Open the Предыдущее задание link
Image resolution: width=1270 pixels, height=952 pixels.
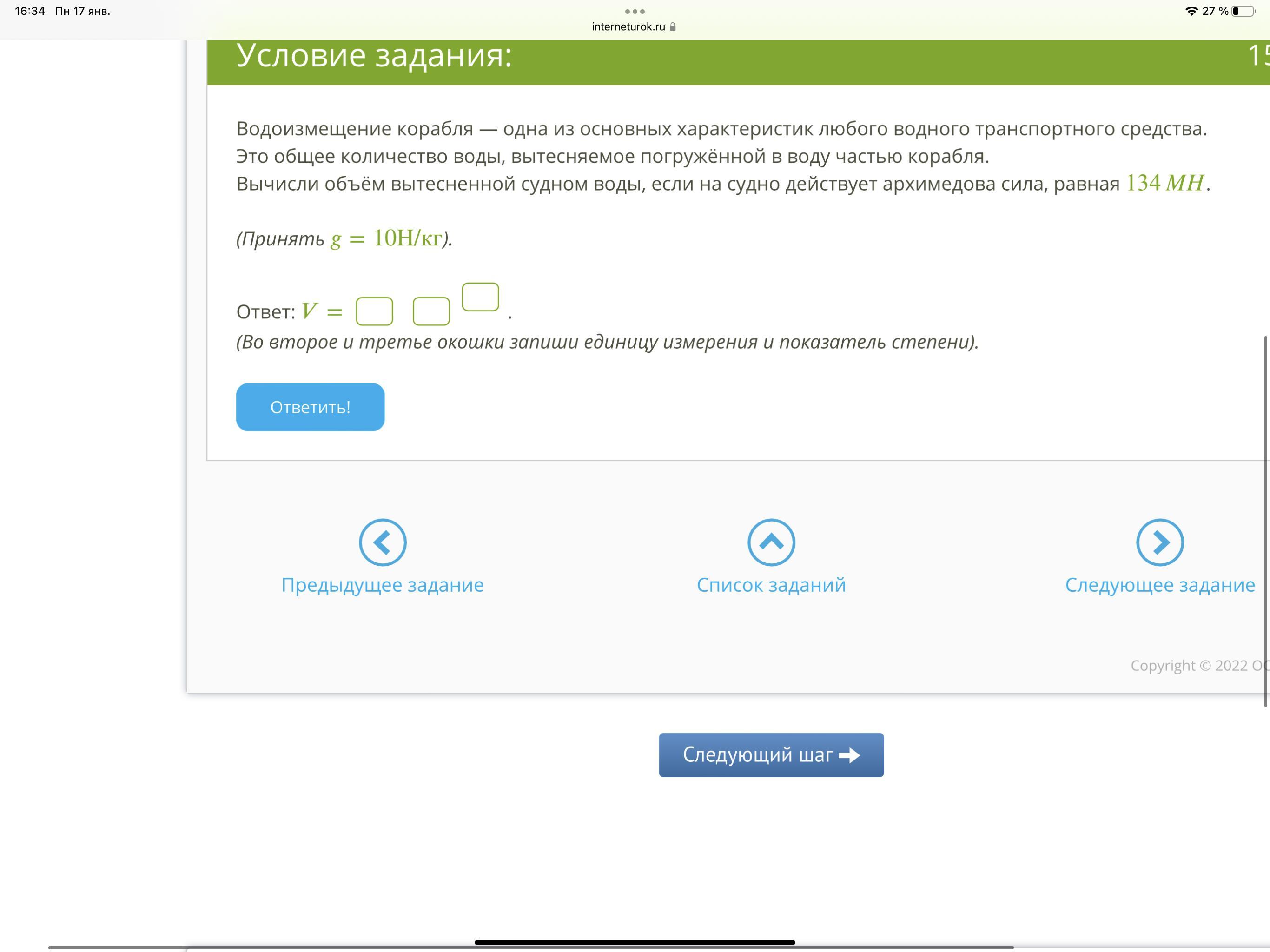pos(383,585)
